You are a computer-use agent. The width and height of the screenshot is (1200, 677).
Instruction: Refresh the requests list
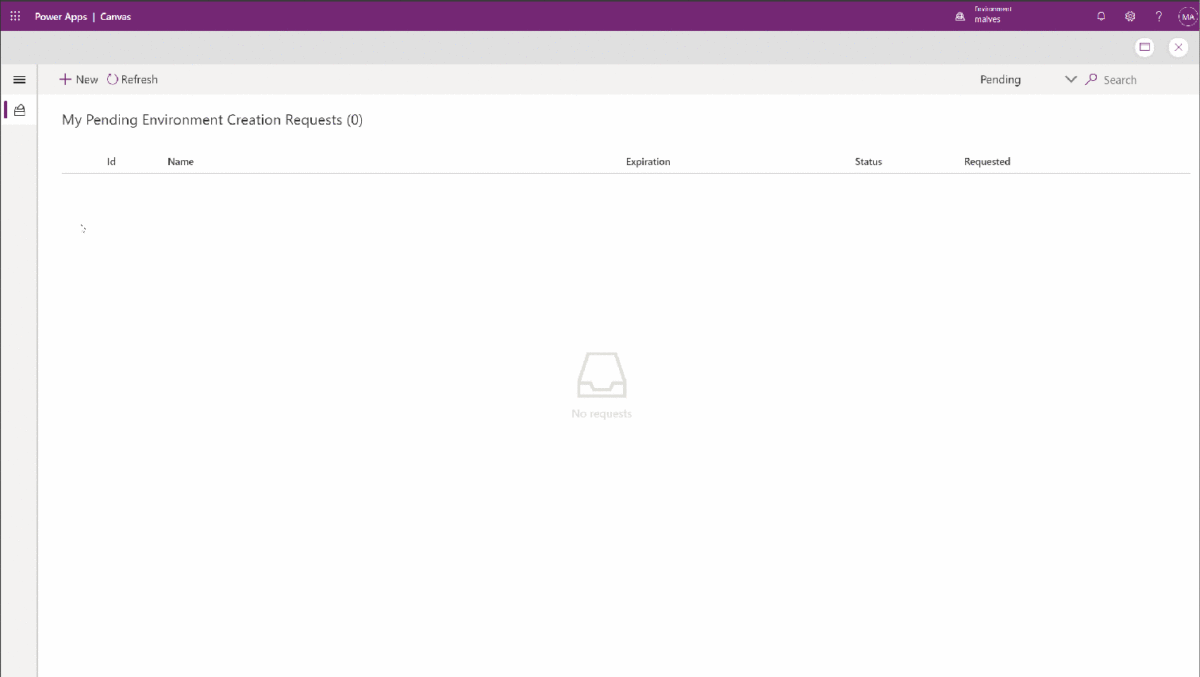point(133,80)
